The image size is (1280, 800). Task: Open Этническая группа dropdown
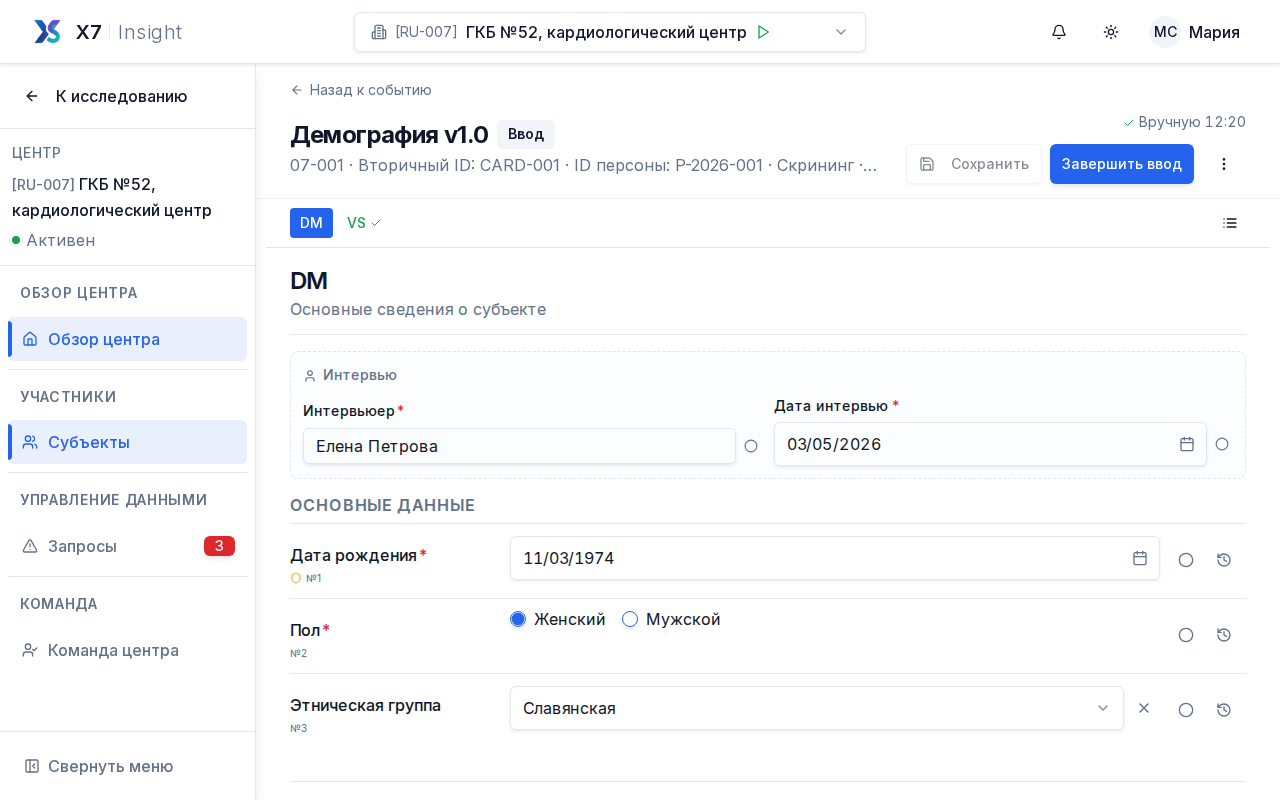817,708
